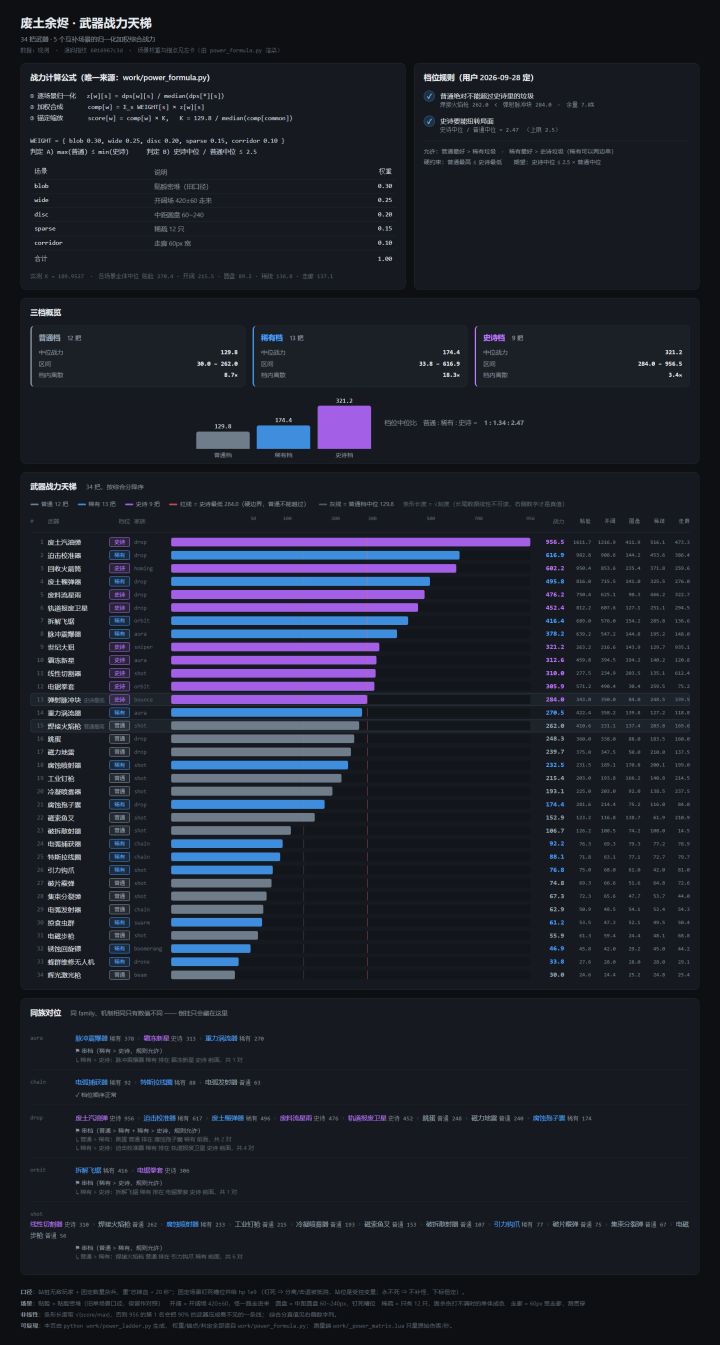Click the 958.5 score on the first row
The height and width of the screenshot is (1345, 720).
pos(555,541)
